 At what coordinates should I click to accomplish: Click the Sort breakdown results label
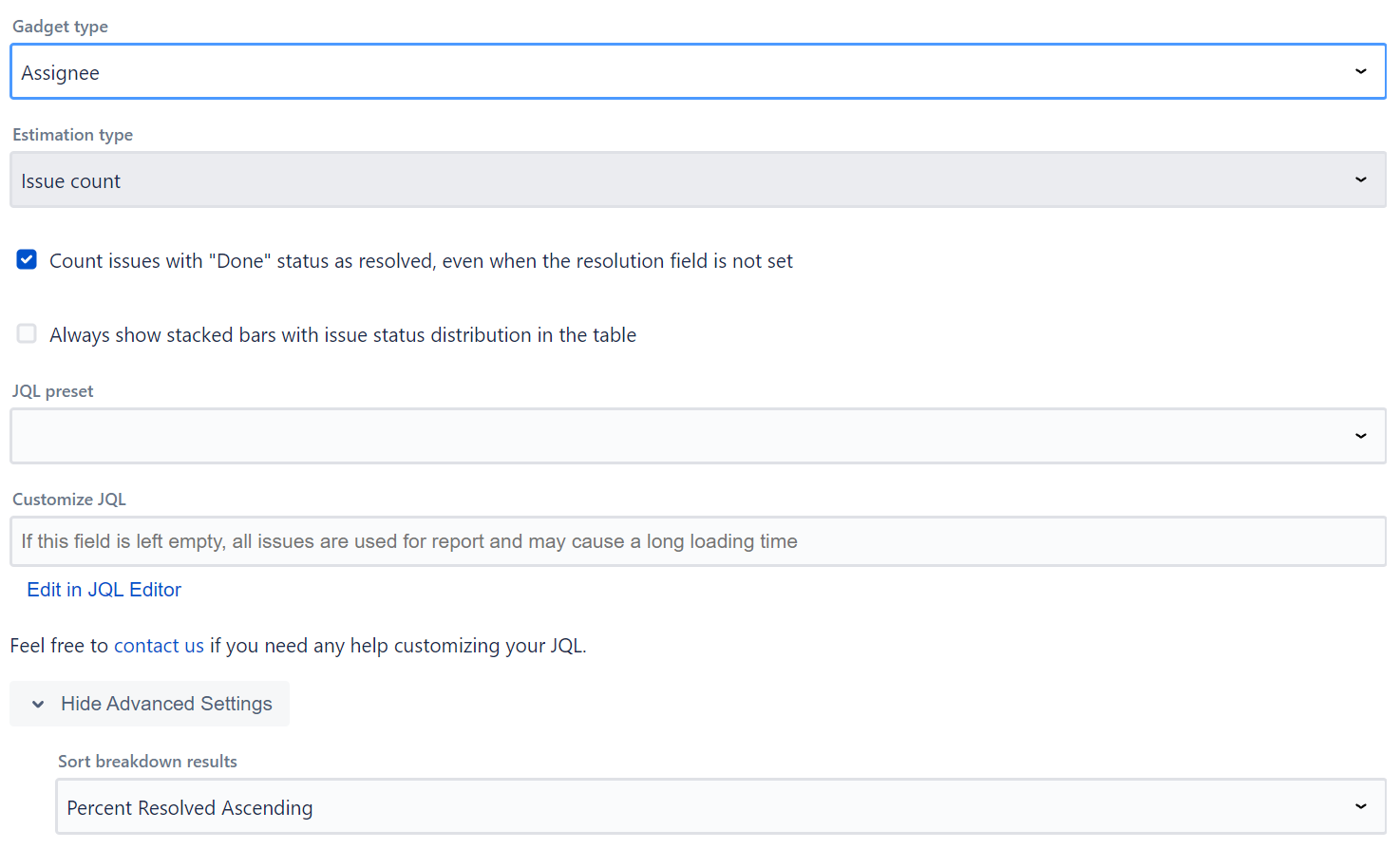click(x=147, y=762)
